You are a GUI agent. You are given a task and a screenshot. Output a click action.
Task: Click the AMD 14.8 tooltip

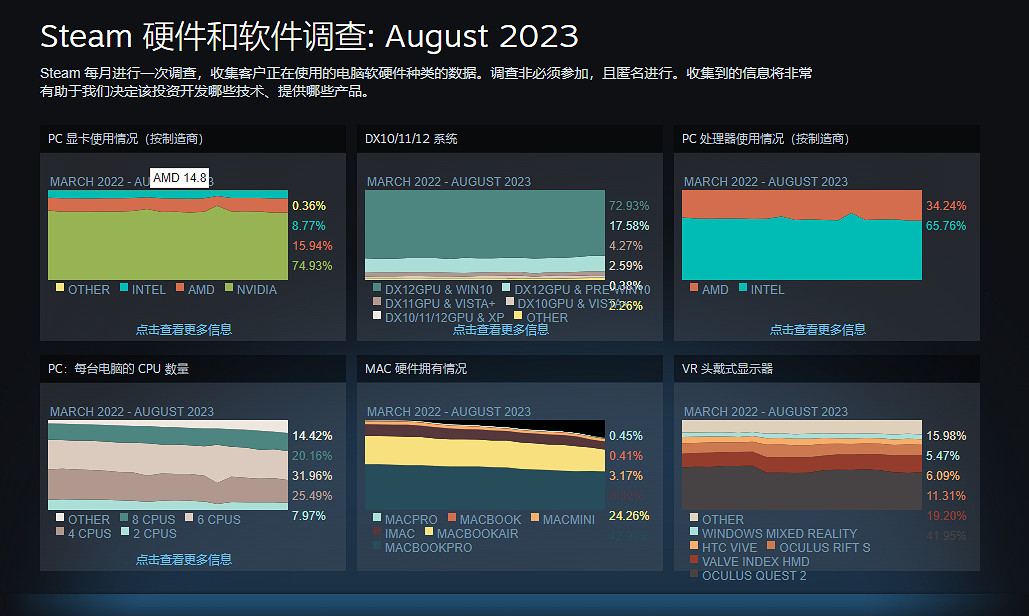point(179,177)
